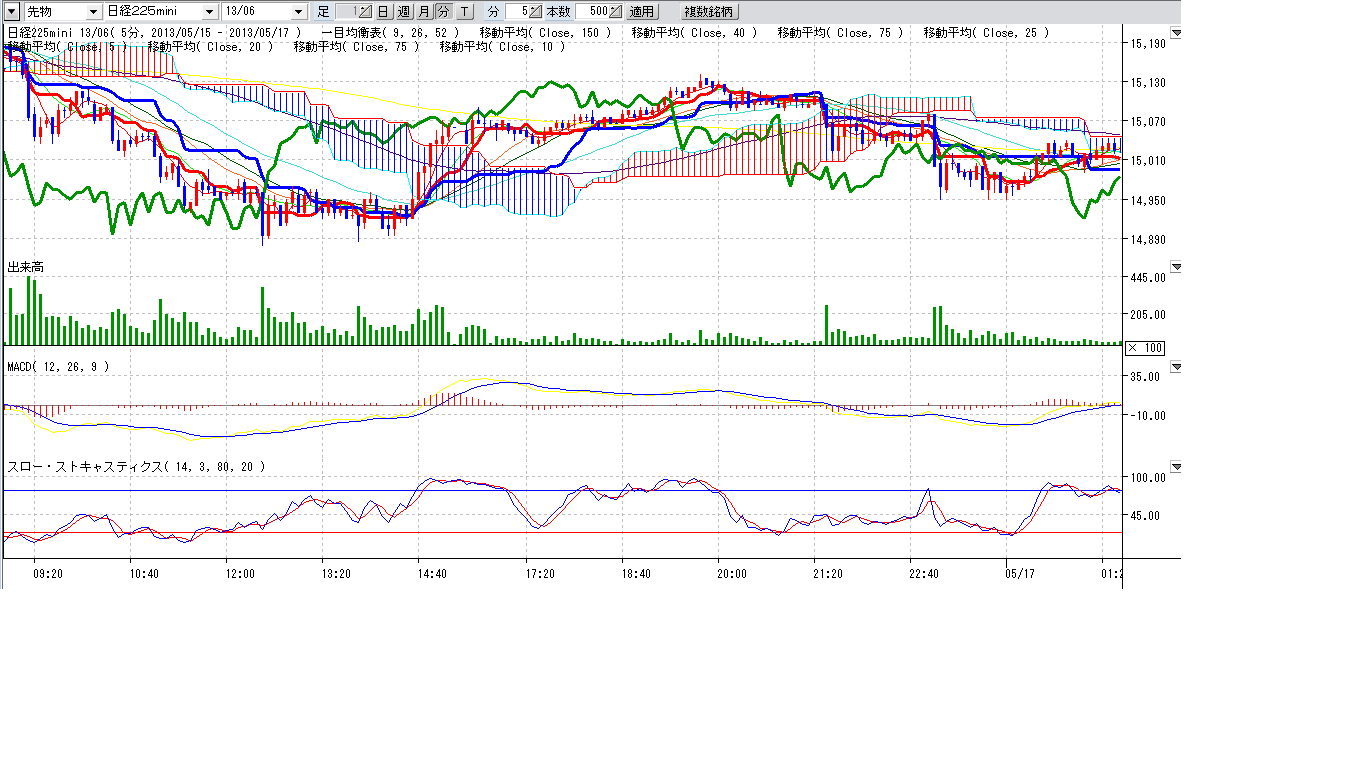Expand the 13/06 contract month dropdown
The width and height of the screenshot is (1366, 768).
(x=298, y=12)
